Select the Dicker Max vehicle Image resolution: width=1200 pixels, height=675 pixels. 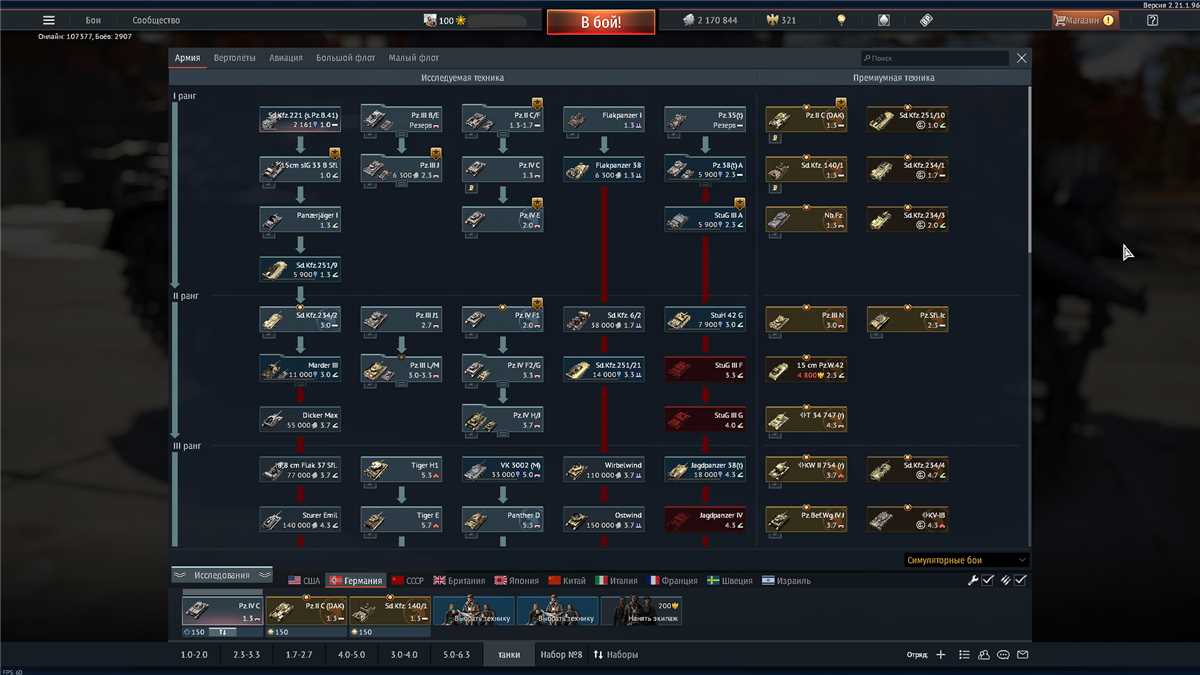[299, 419]
